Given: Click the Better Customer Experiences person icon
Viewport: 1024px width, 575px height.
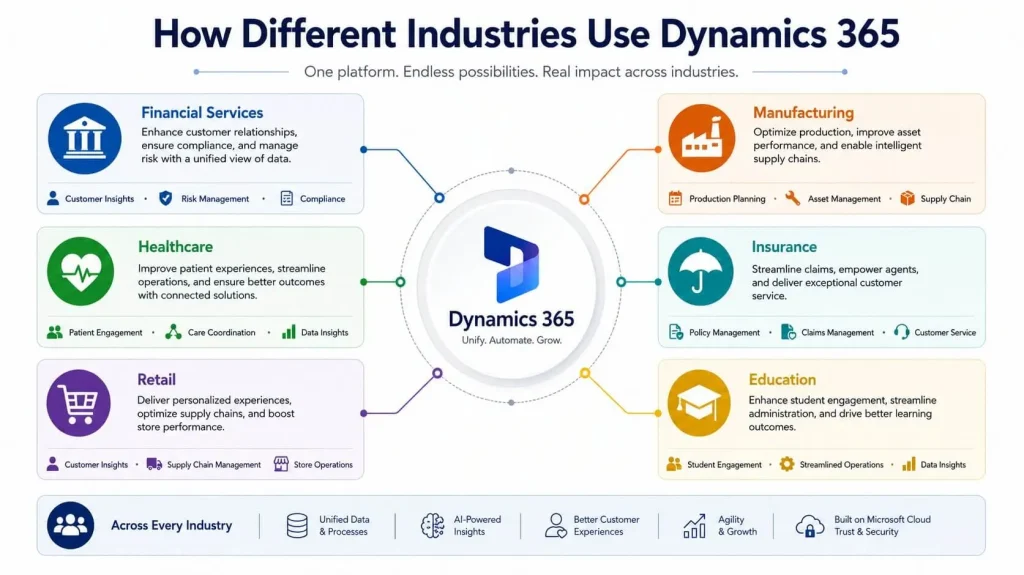Looking at the screenshot, I should coord(556,525).
